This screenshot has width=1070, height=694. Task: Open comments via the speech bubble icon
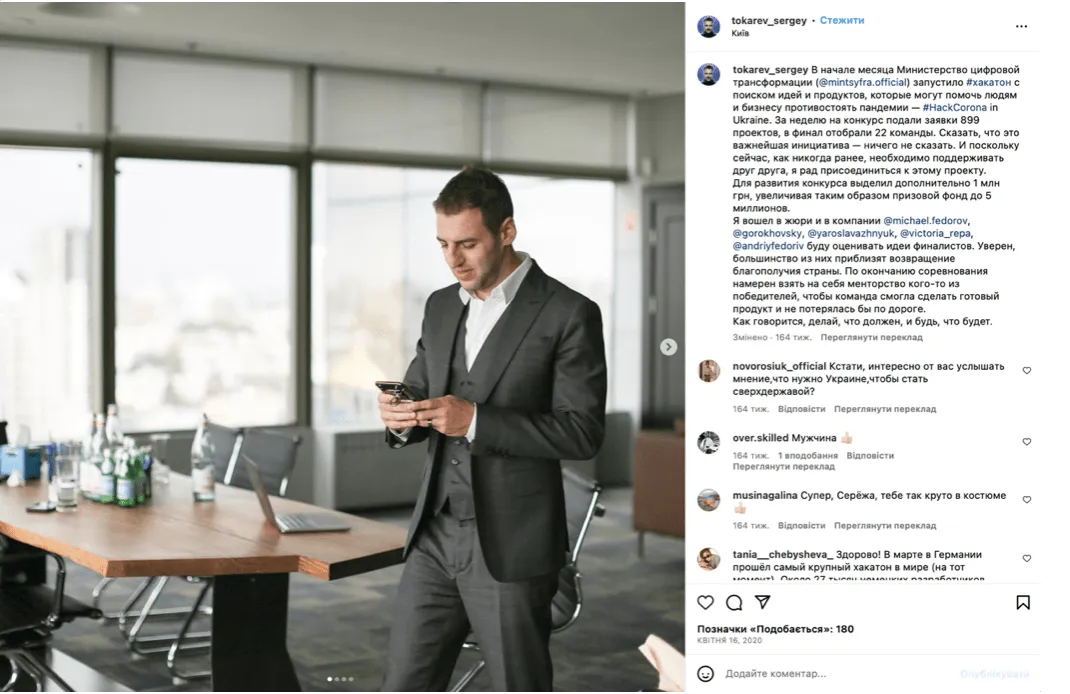[x=734, y=603]
